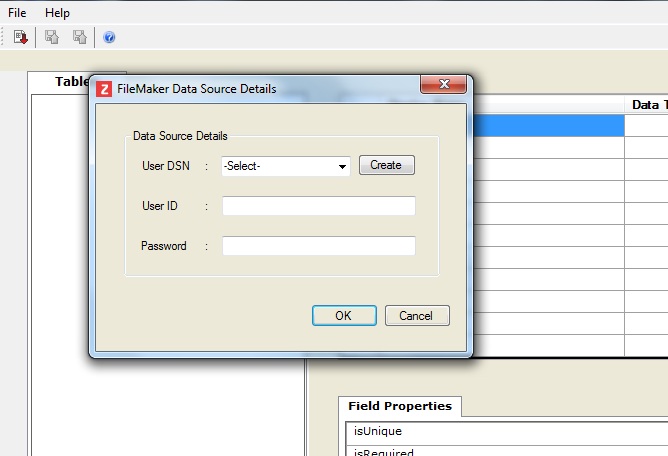Viewport: 668px width, 456px height.
Task: Click the highlighted blue row in the field table
Action: 549,126
